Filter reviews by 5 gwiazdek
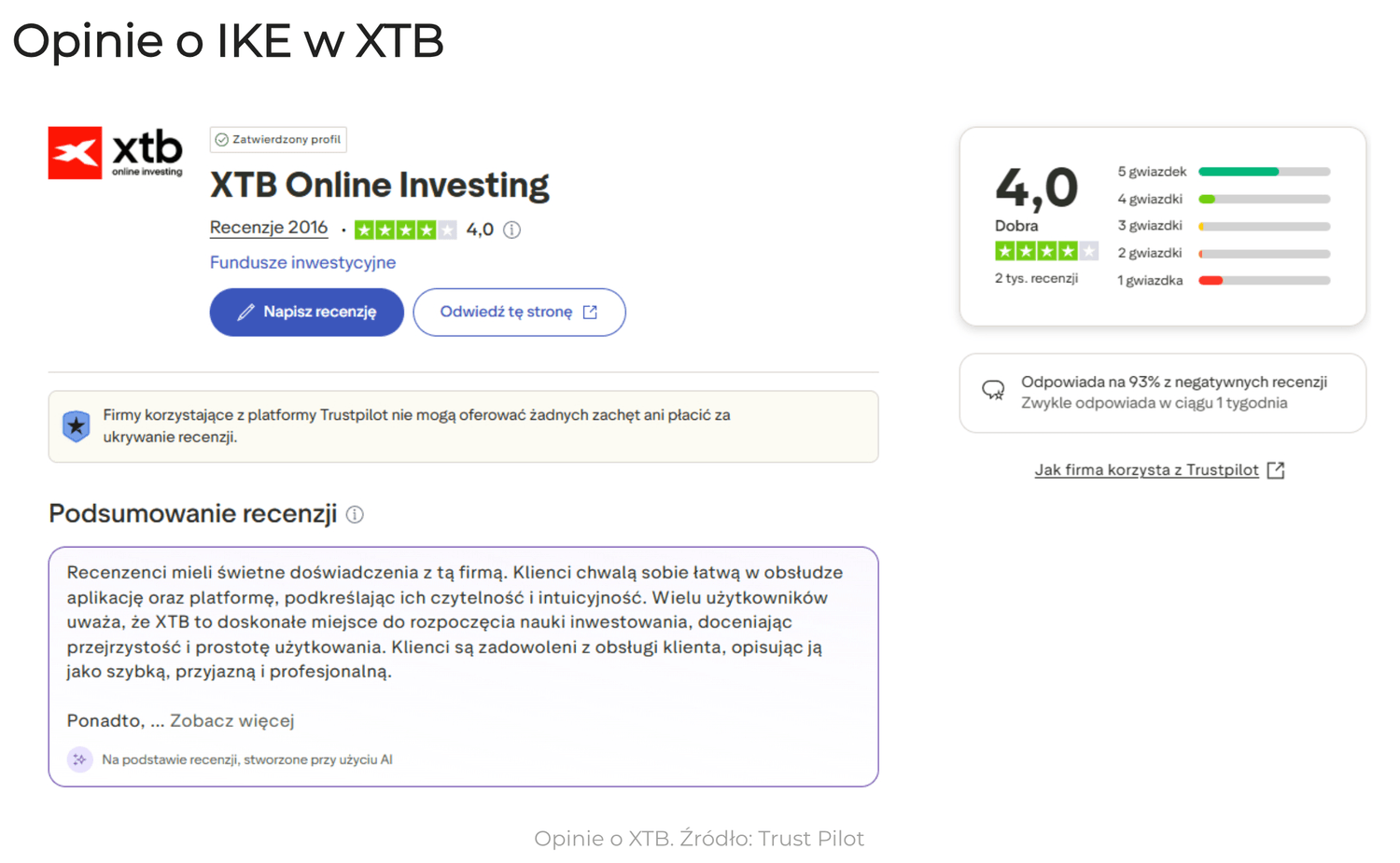1400x863 pixels. pos(1223,172)
